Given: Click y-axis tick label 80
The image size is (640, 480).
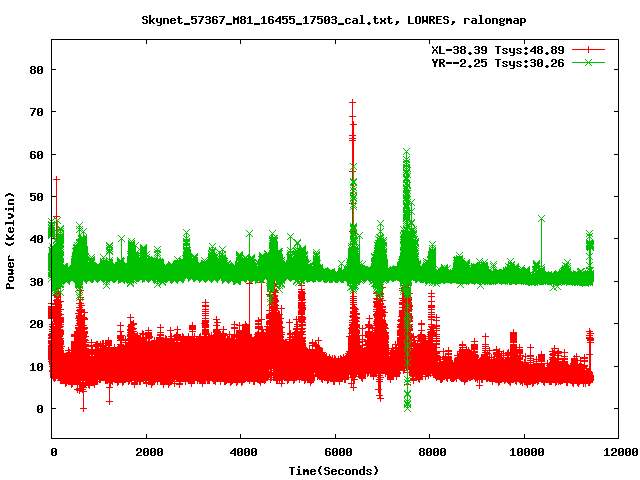Looking at the screenshot, I should click(36, 70).
